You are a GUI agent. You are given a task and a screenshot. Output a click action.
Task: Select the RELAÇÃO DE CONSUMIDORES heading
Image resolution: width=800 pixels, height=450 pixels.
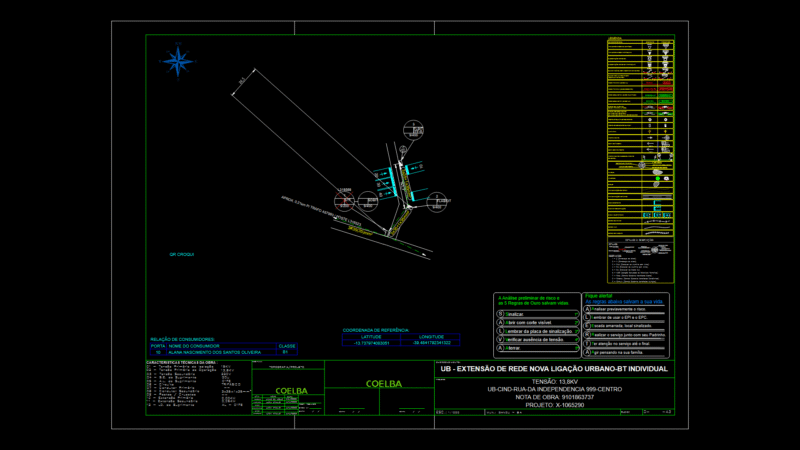click(183, 339)
